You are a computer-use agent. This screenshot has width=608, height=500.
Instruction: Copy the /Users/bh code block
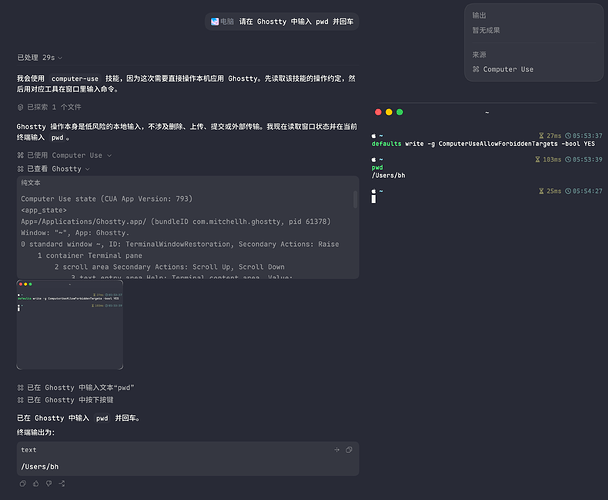click(x=349, y=450)
